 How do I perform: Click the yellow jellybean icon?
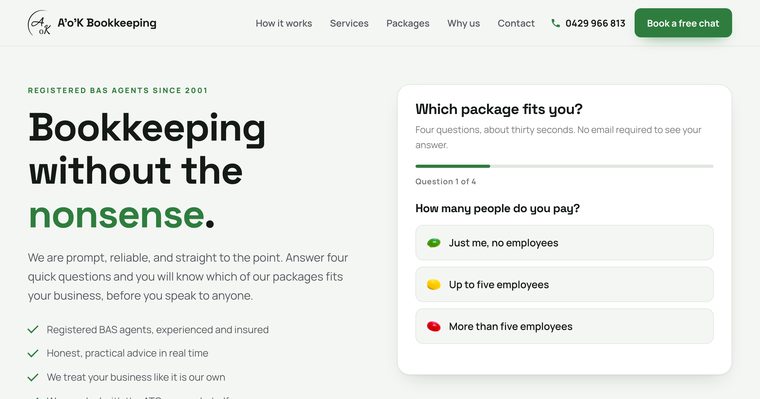tap(433, 285)
